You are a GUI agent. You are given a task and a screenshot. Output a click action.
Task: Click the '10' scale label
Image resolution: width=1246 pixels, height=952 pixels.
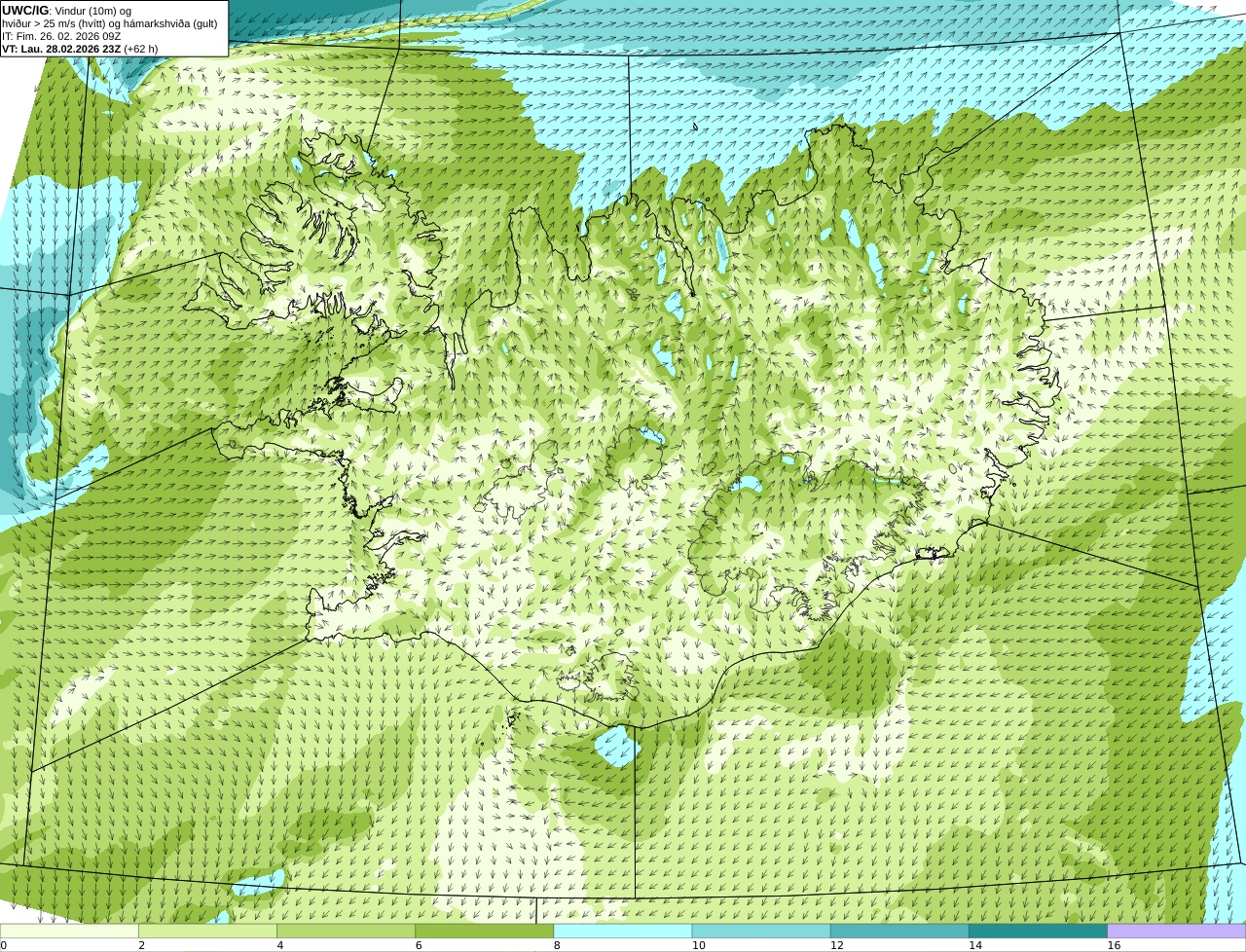tap(698, 945)
